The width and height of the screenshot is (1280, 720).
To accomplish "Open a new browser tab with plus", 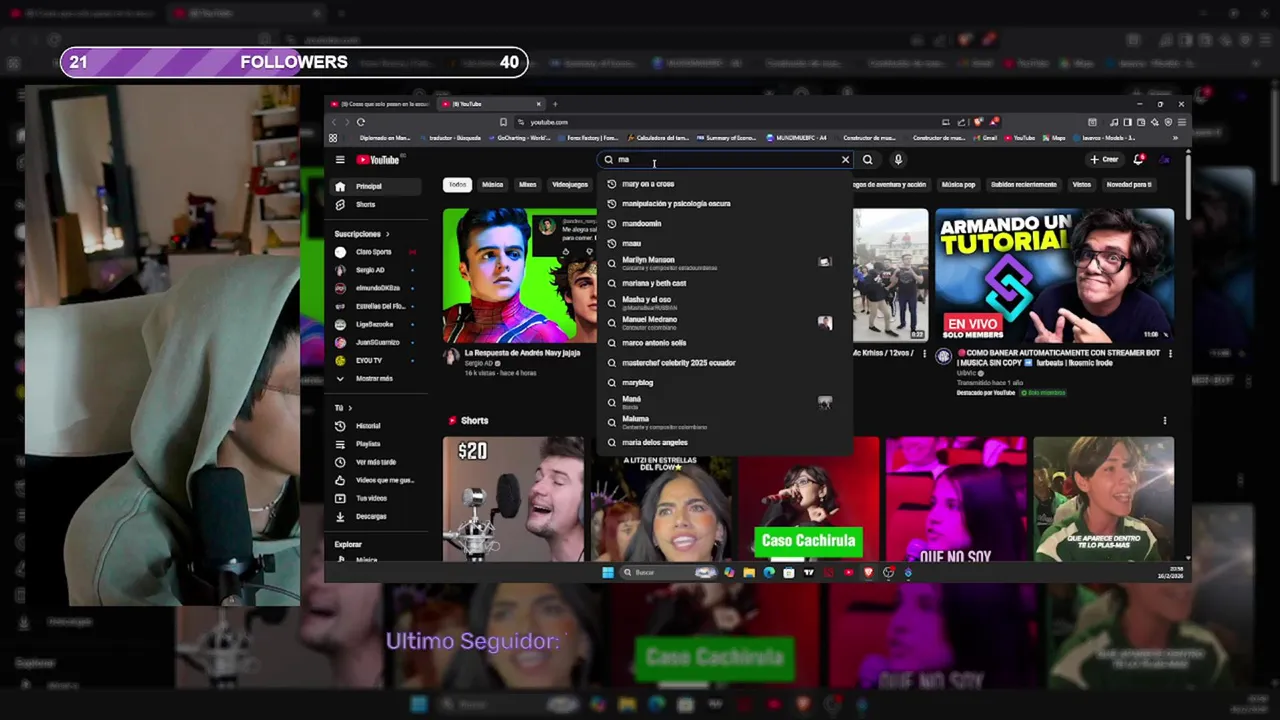I will click(555, 104).
